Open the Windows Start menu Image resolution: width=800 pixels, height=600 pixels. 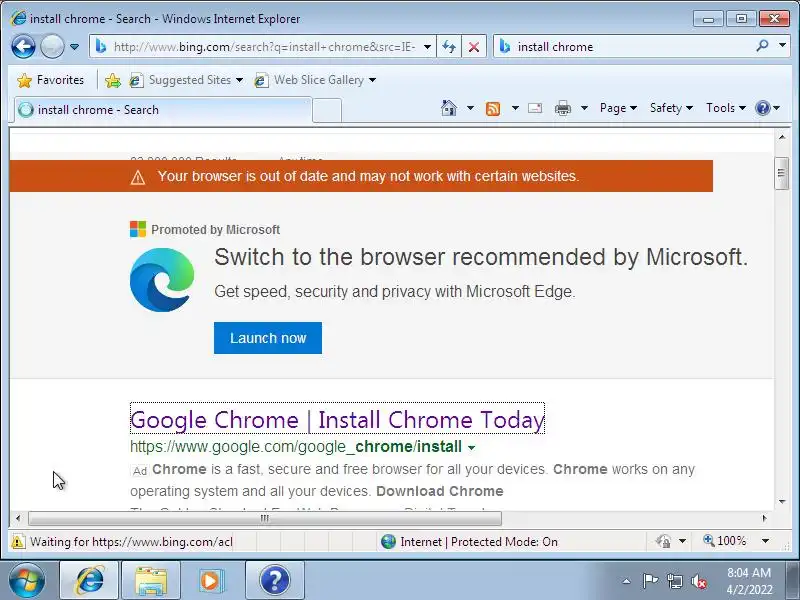coord(26,580)
